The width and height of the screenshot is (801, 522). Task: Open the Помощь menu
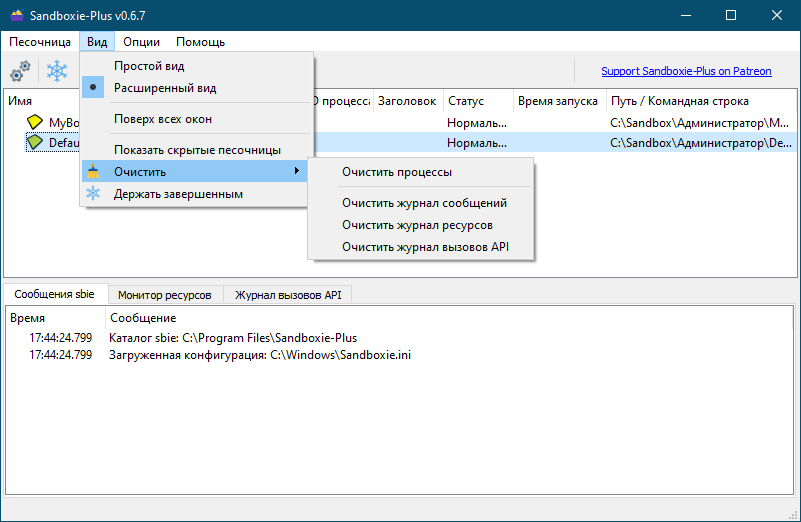(200, 42)
